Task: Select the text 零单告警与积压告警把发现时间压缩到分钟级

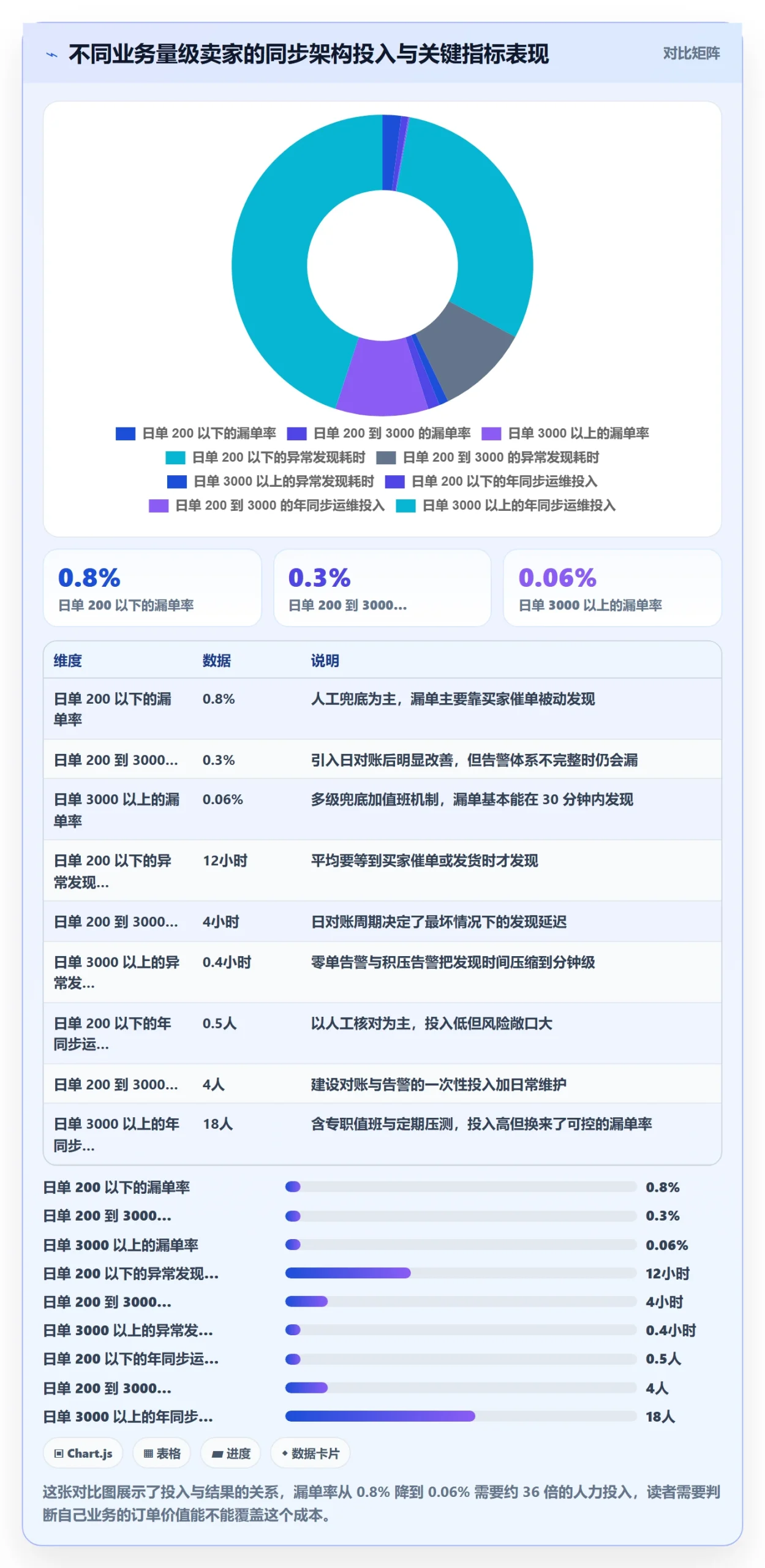Action: [x=453, y=962]
